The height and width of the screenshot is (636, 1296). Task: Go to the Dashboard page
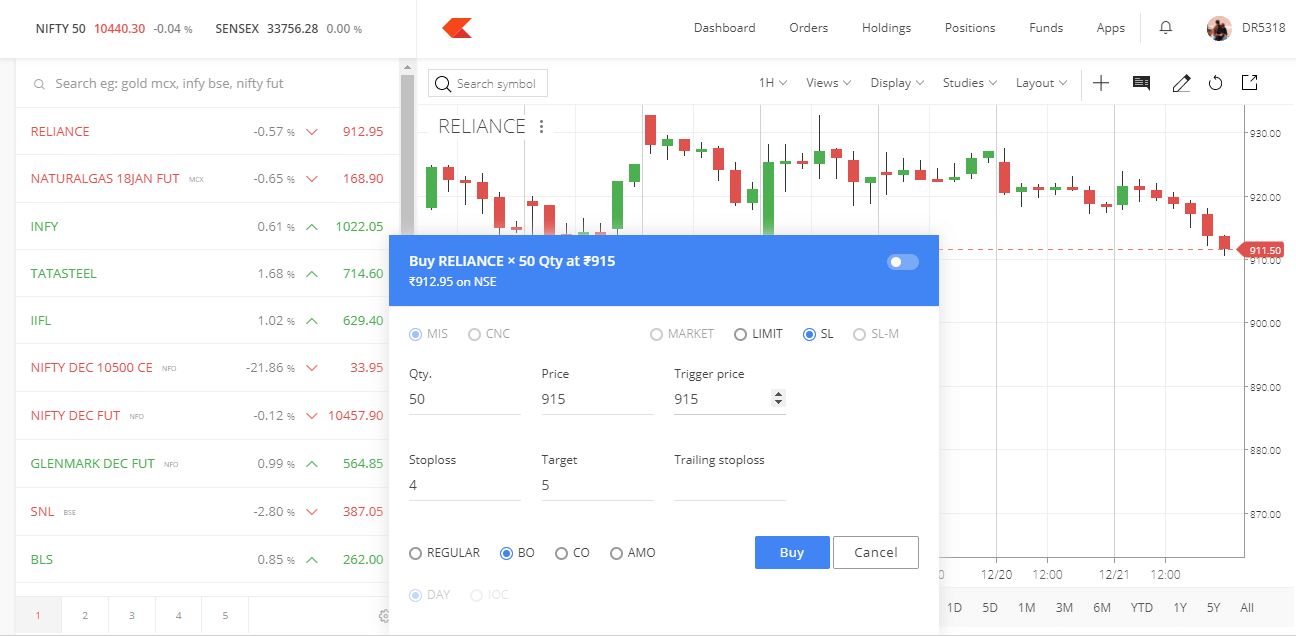(x=725, y=28)
